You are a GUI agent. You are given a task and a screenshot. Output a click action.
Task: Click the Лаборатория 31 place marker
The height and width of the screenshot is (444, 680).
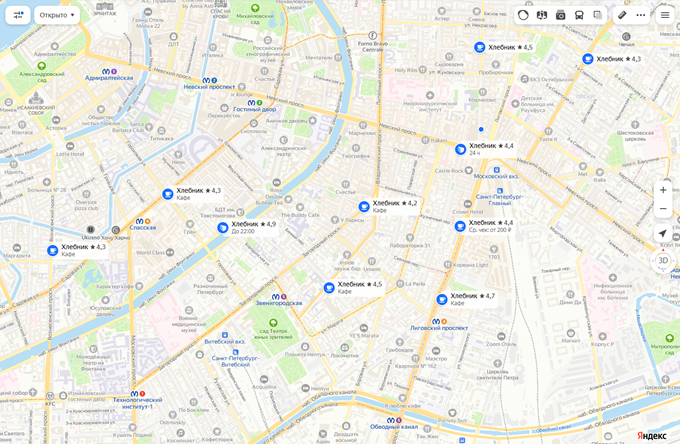point(410,238)
